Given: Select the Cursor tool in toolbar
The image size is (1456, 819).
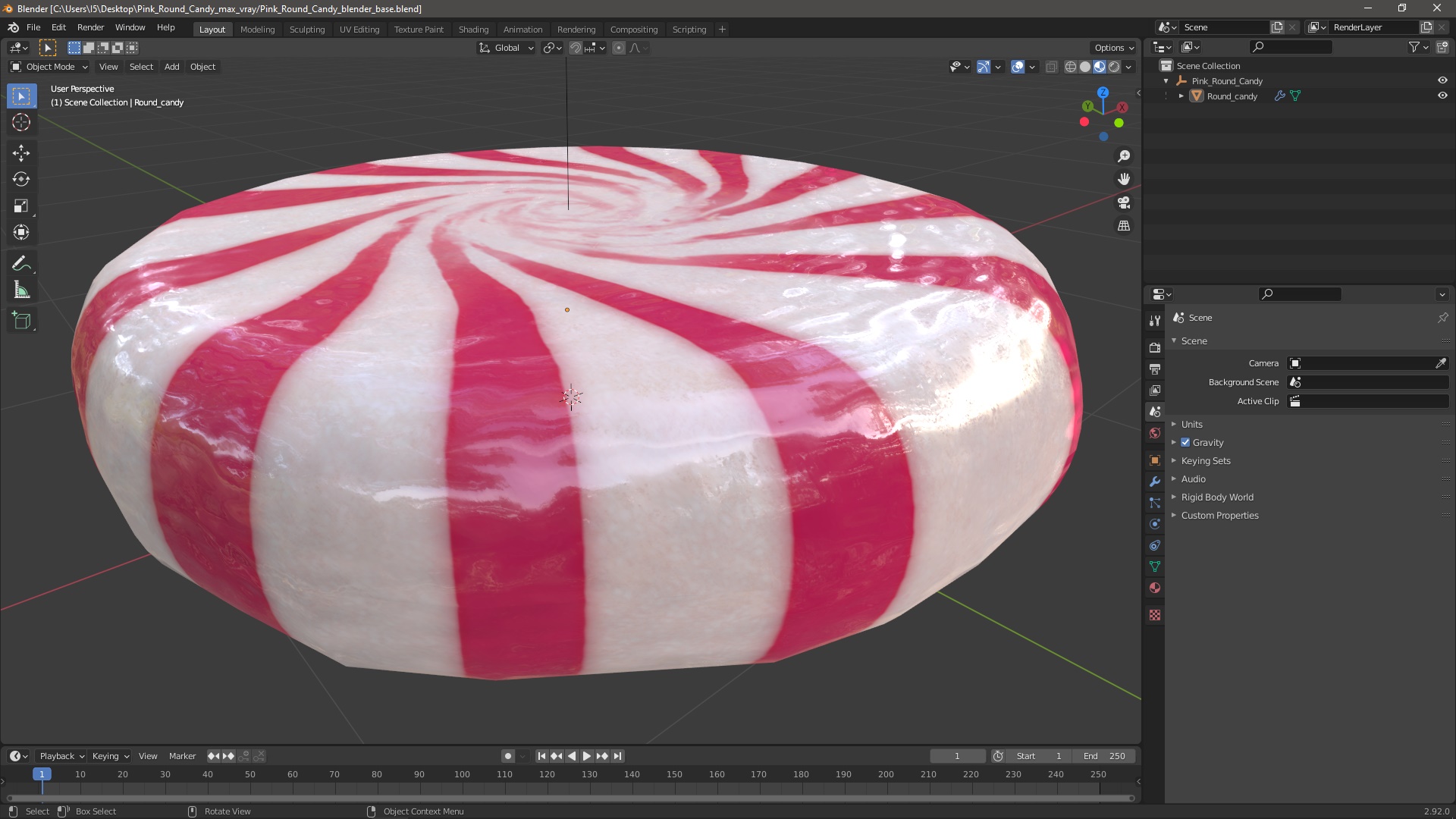Looking at the screenshot, I should pyautogui.click(x=21, y=122).
